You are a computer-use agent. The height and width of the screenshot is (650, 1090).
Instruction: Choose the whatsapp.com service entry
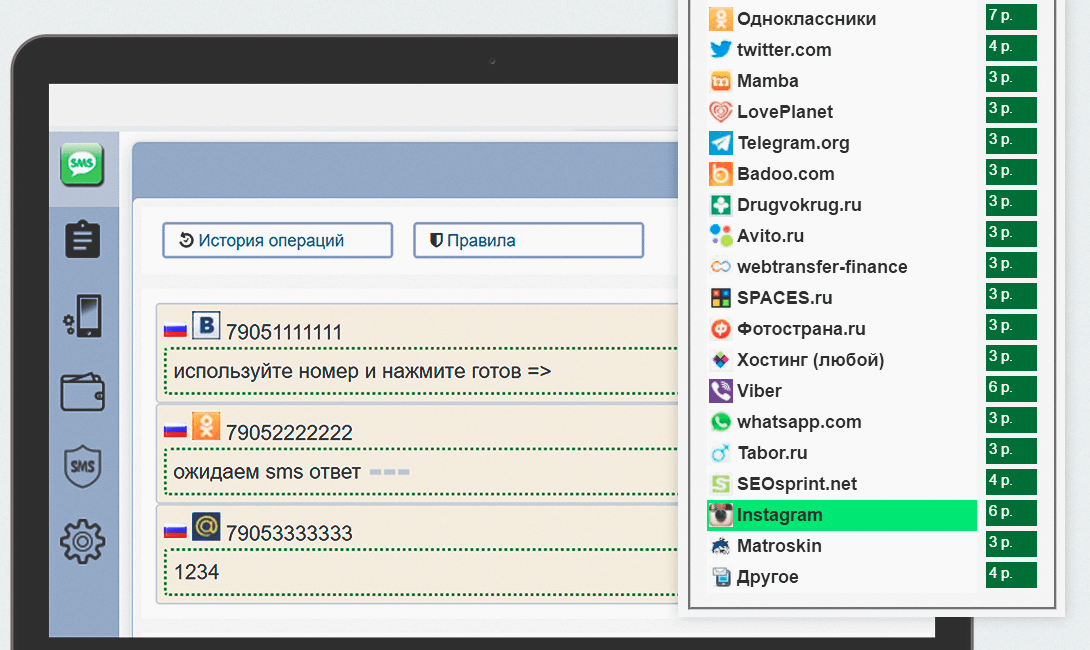(842, 422)
